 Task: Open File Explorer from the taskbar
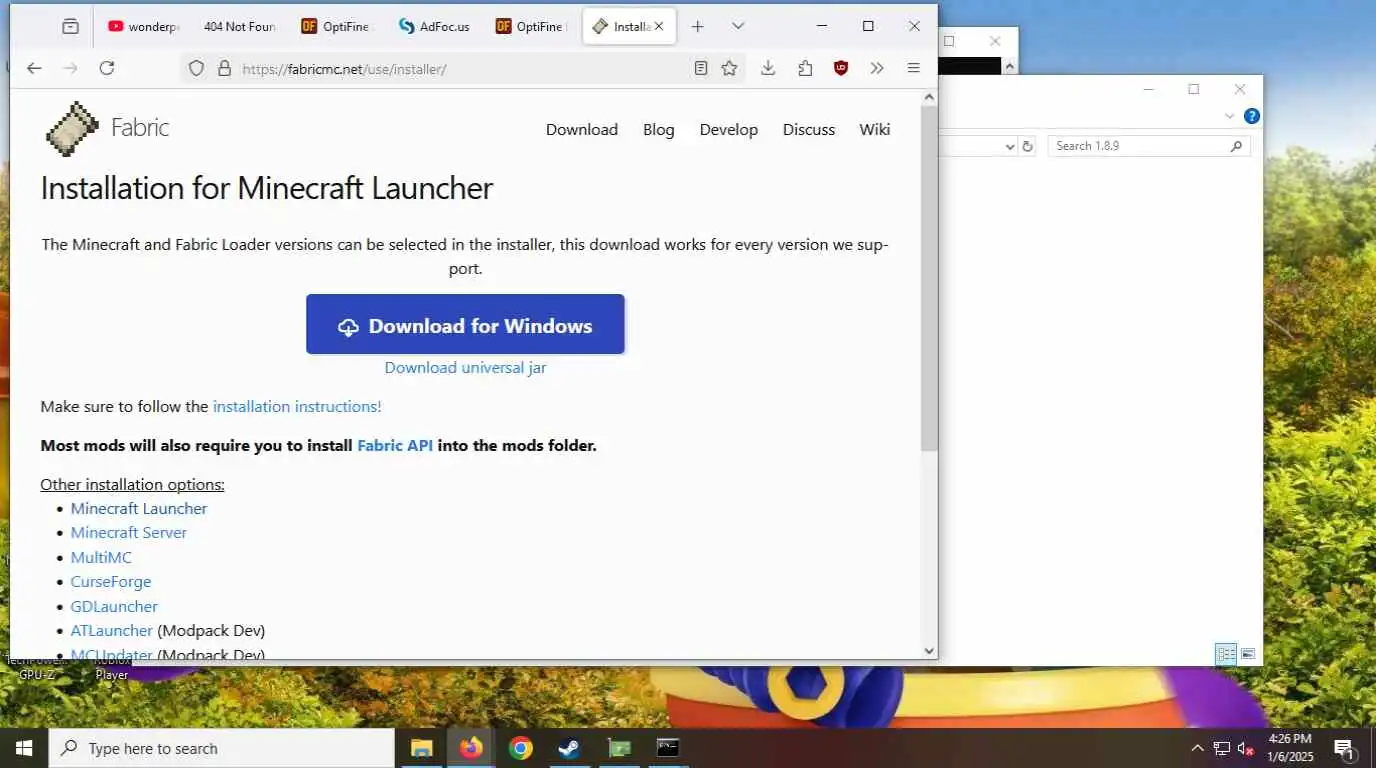[x=422, y=748]
